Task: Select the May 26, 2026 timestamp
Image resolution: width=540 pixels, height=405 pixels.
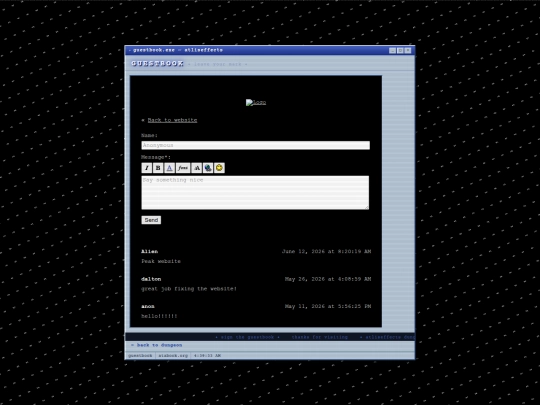Action: click(x=328, y=279)
